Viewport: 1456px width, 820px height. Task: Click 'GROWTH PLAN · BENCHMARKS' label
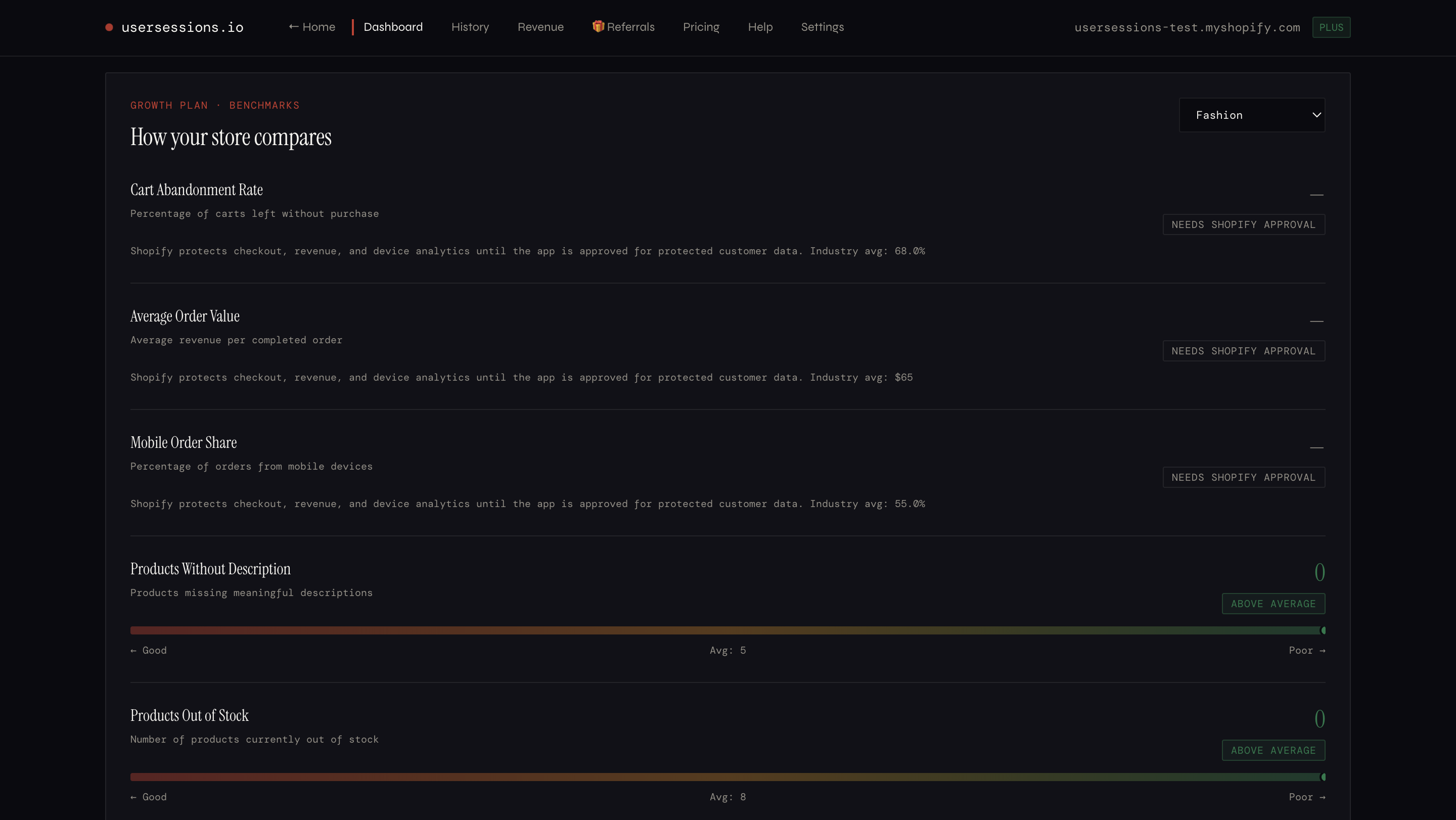pyautogui.click(x=215, y=105)
